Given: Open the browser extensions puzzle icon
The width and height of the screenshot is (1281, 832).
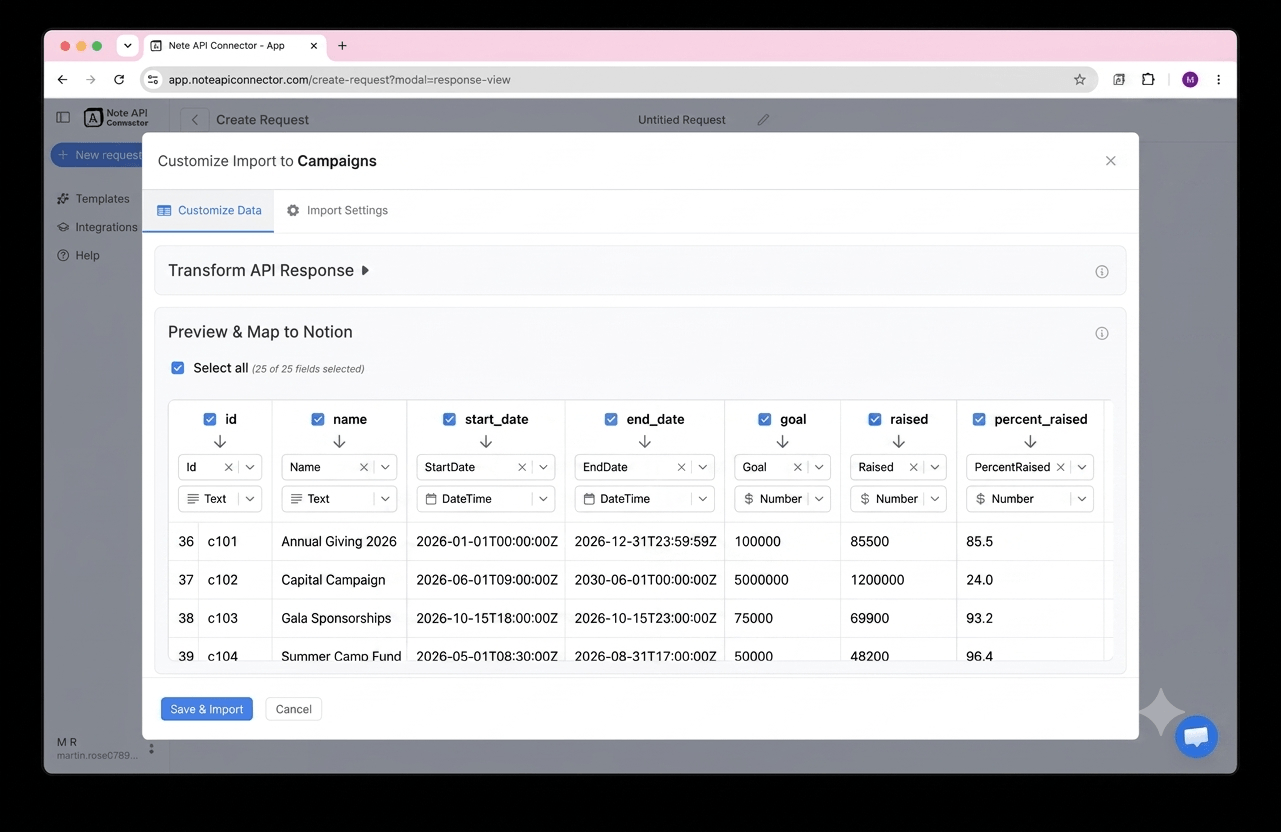Looking at the screenshot, I should pyautogui.click(x=1148, y=80).
